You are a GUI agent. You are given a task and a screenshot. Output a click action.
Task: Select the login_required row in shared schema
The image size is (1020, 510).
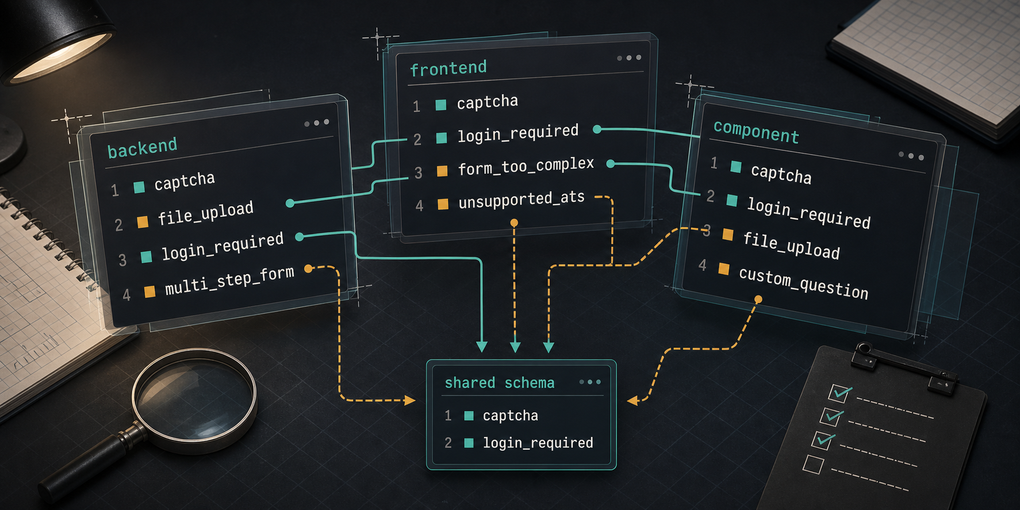[x=518, y=443]
